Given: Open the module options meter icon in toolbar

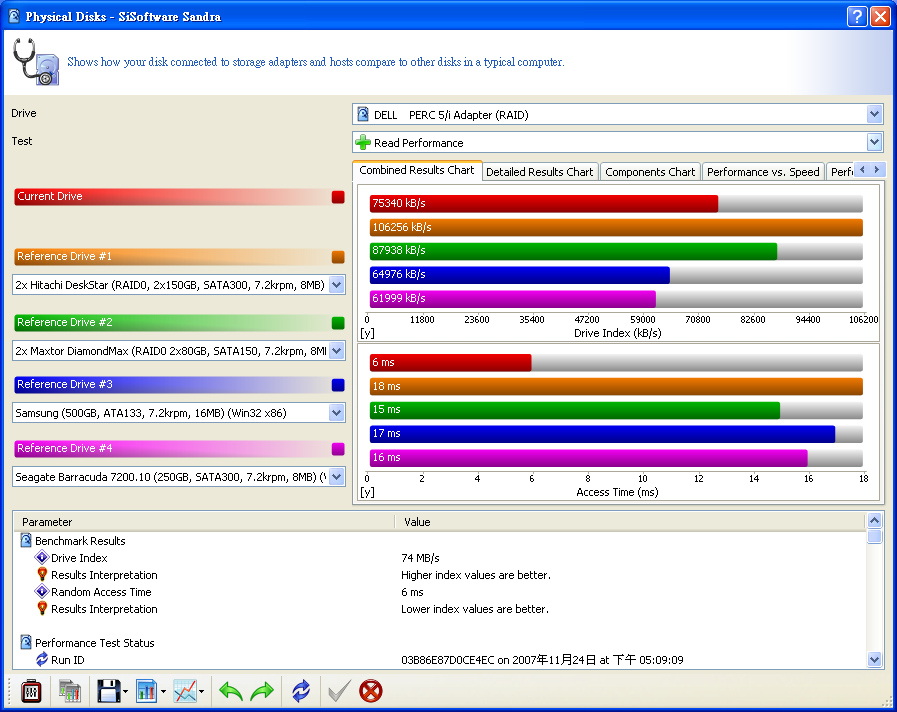Looking at the screenshot, I should 31,691.
